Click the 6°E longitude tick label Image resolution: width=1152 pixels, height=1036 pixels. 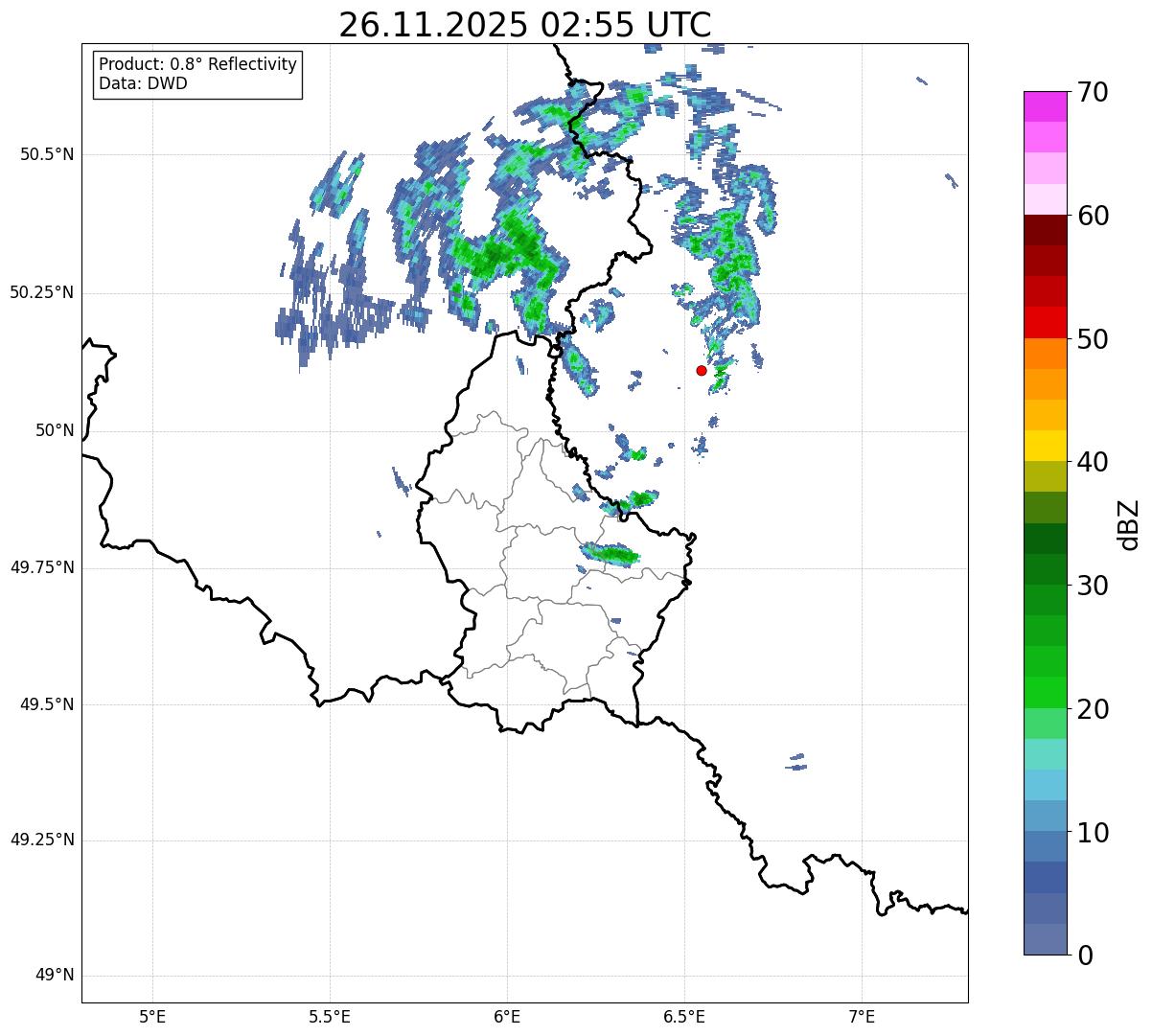pyautogui.click(x=507, y=1017)
